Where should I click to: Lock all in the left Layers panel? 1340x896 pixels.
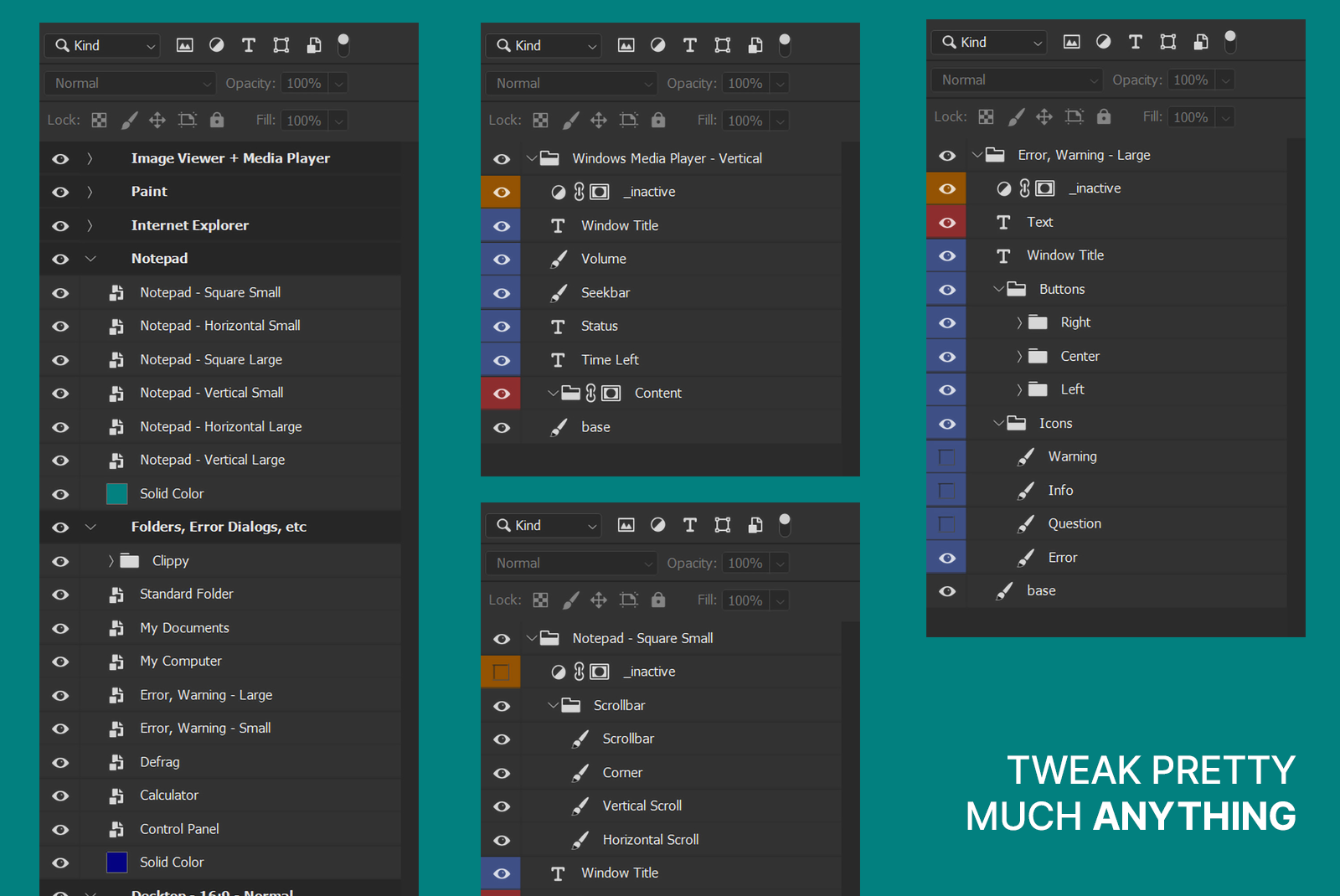[217, 120]
